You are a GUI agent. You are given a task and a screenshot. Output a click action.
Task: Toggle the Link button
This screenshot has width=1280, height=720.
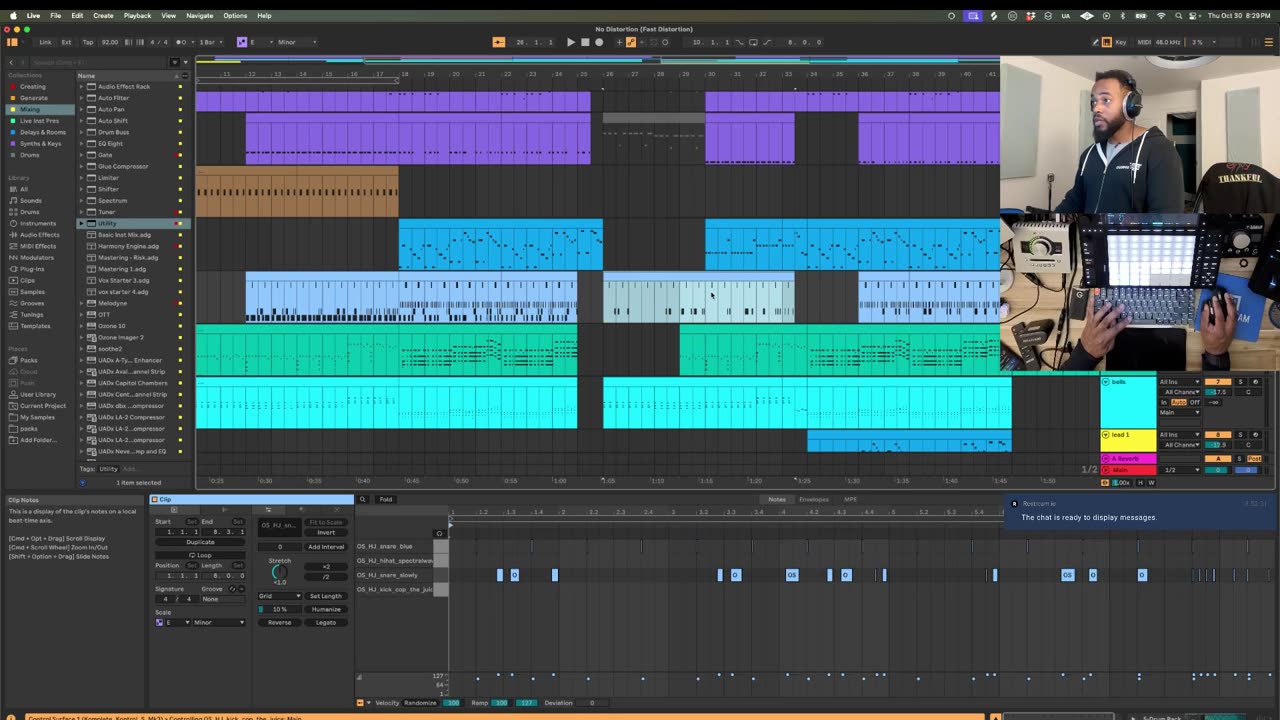45,42
